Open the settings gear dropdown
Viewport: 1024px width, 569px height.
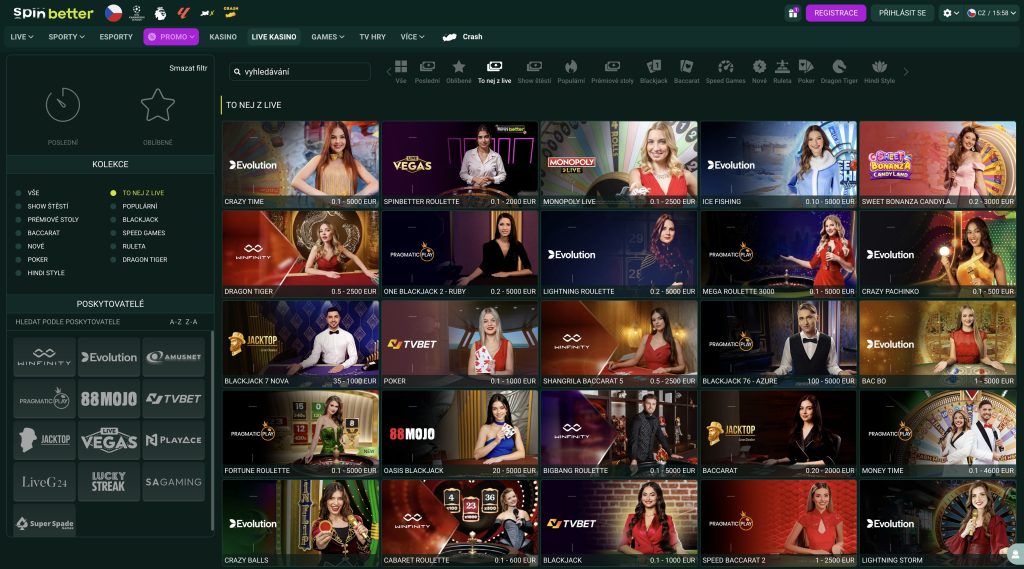click(x=949, y=13)
